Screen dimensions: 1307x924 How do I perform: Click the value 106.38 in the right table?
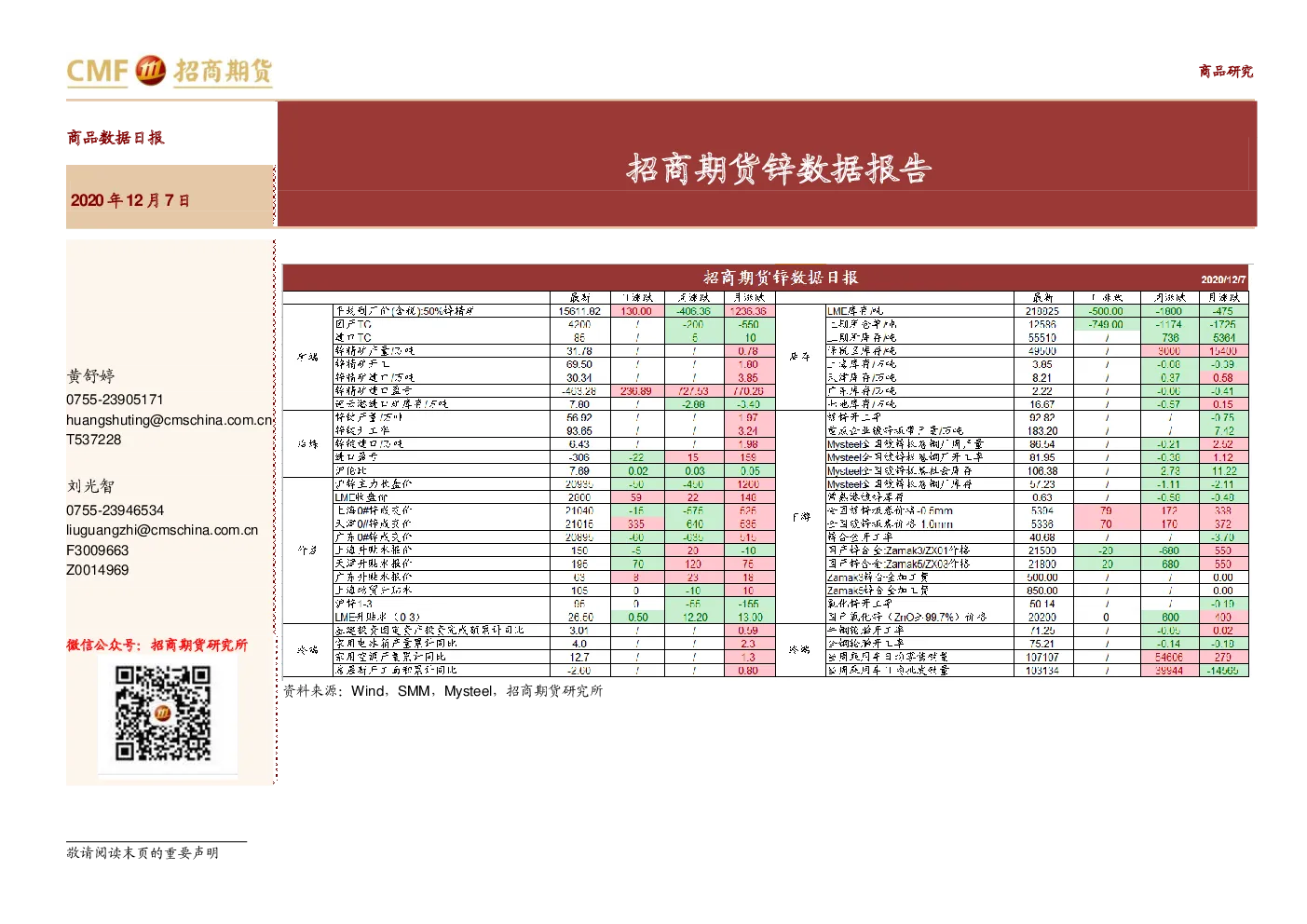(x=1042, y=470)
